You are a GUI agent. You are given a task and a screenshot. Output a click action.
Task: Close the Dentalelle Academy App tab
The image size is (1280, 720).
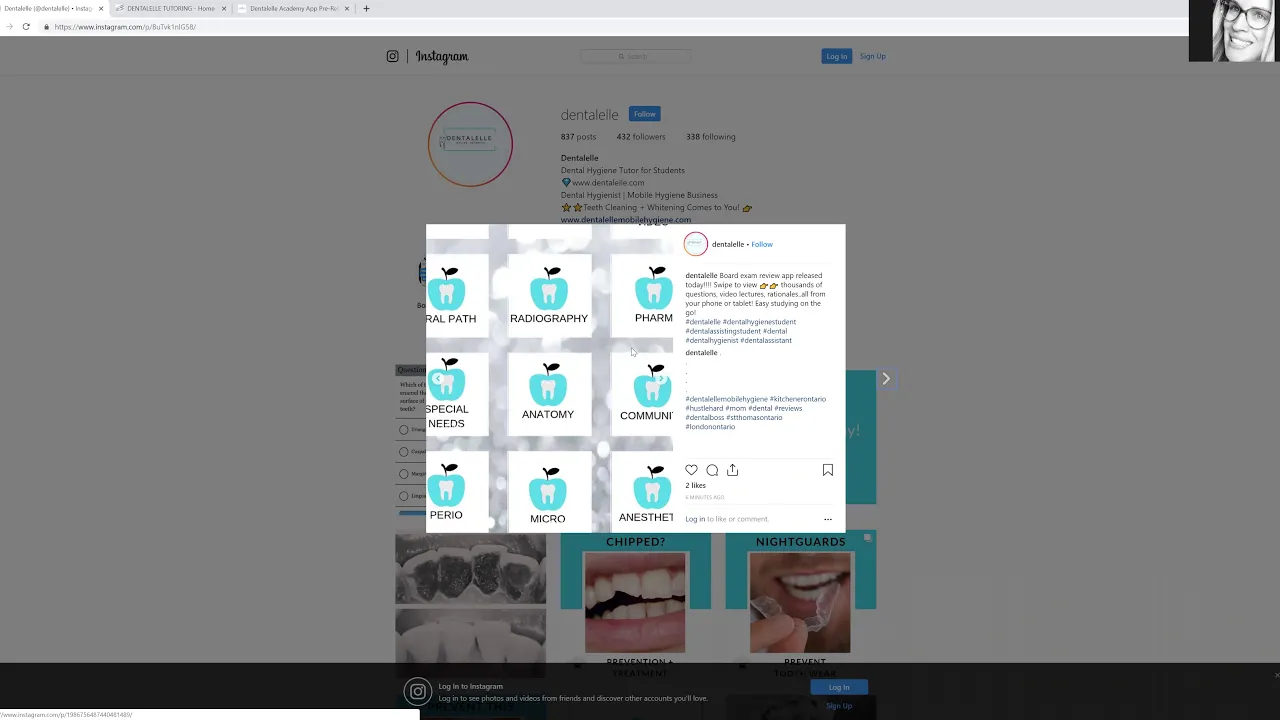[347, 8]
